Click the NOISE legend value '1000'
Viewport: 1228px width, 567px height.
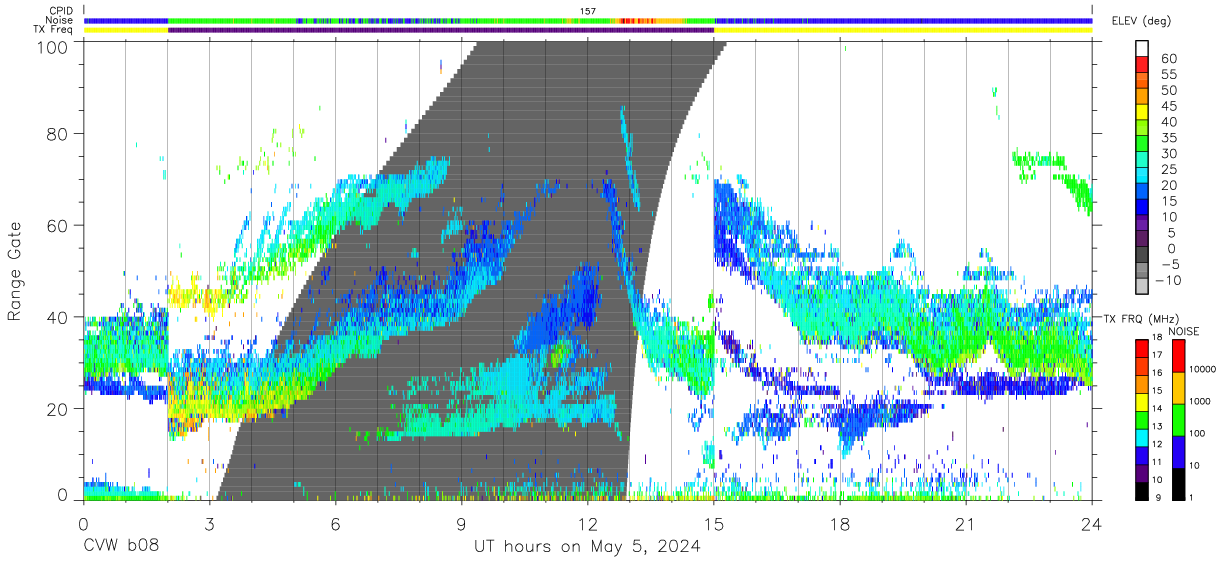[1199, 402]
